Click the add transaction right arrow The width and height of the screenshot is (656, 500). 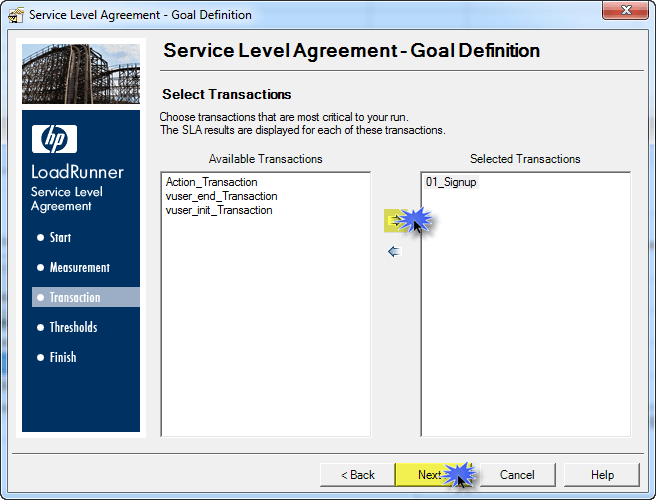coord(394,220)
